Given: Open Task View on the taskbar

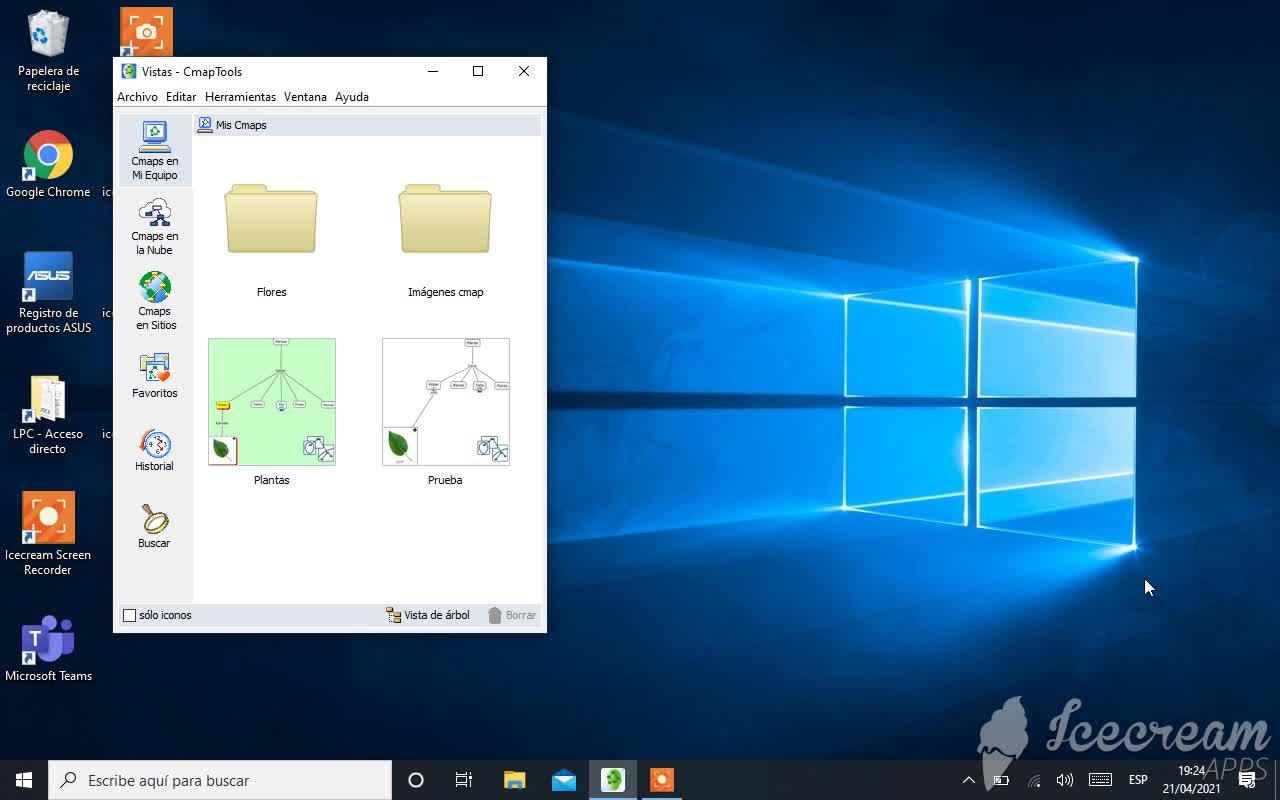Looking at the screenshot, I should (x=464, y=780).
